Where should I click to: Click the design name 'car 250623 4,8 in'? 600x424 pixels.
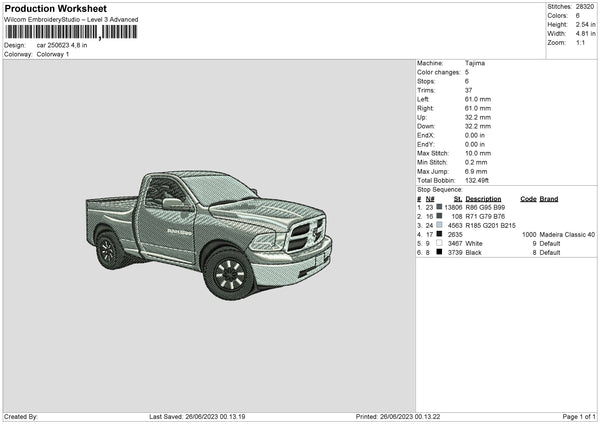[62, 45]
